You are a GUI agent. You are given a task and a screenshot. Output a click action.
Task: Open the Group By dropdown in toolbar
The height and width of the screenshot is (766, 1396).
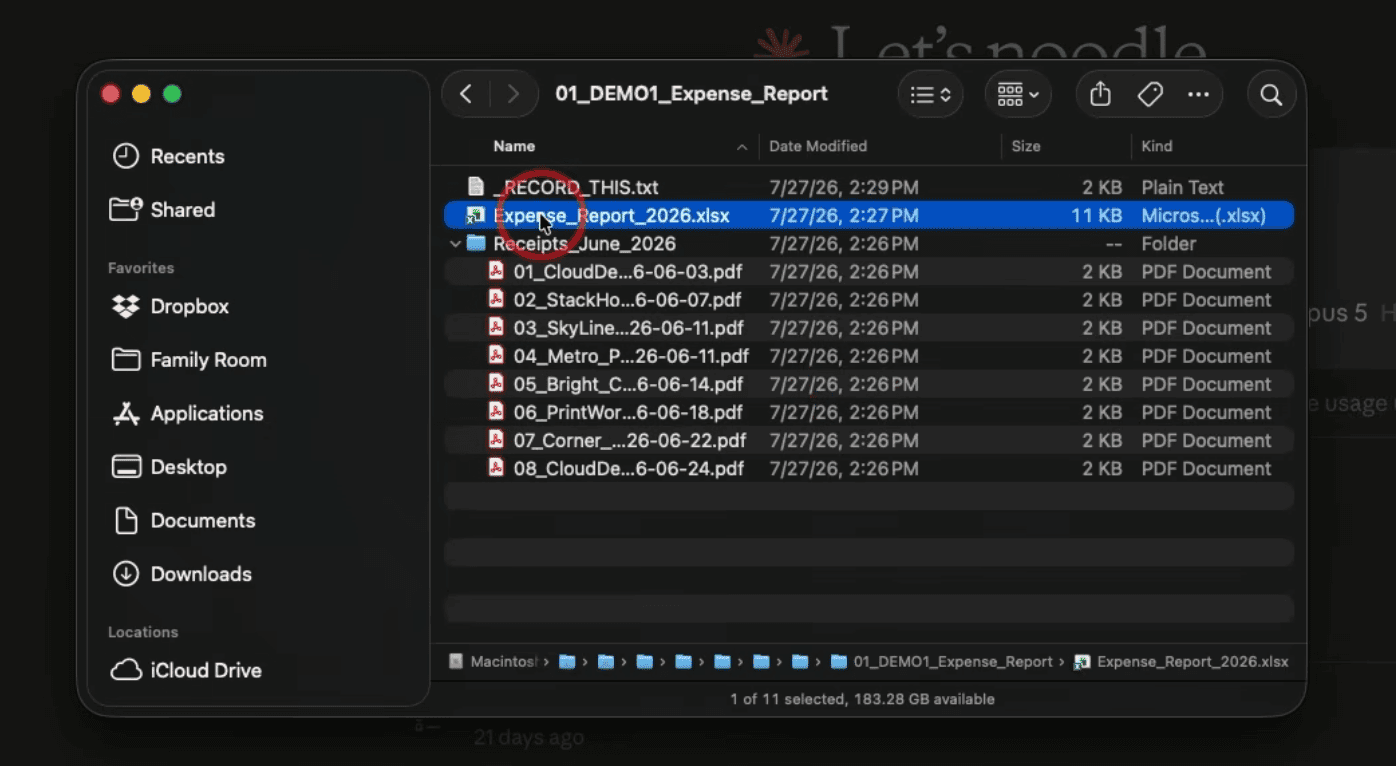click(1018, 94)
